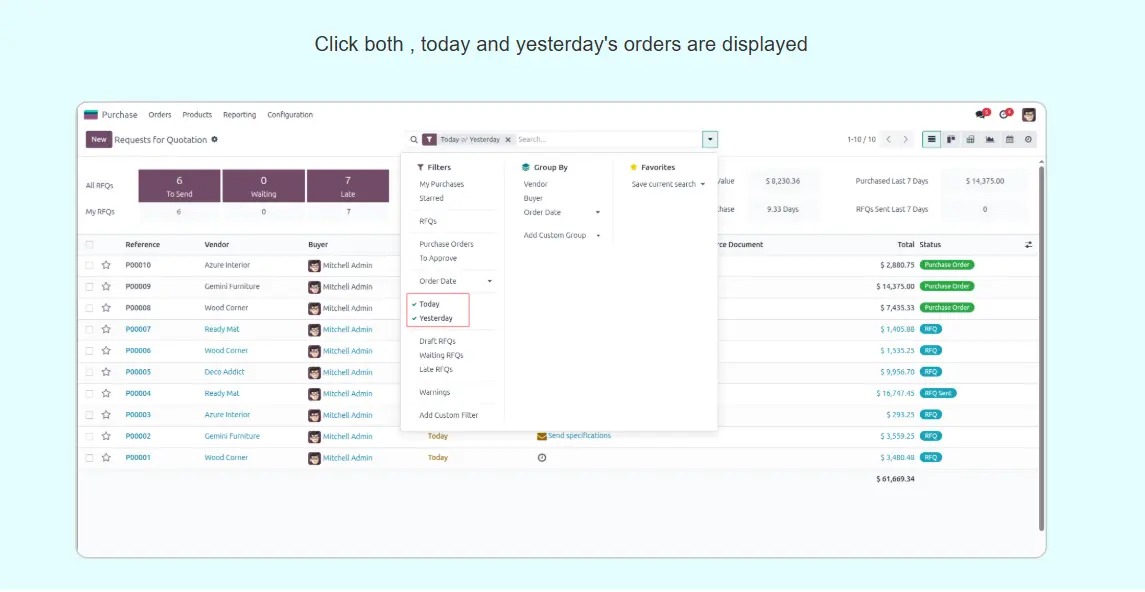Click the gear icon beside Requests for Quotation

click(214, 140)
